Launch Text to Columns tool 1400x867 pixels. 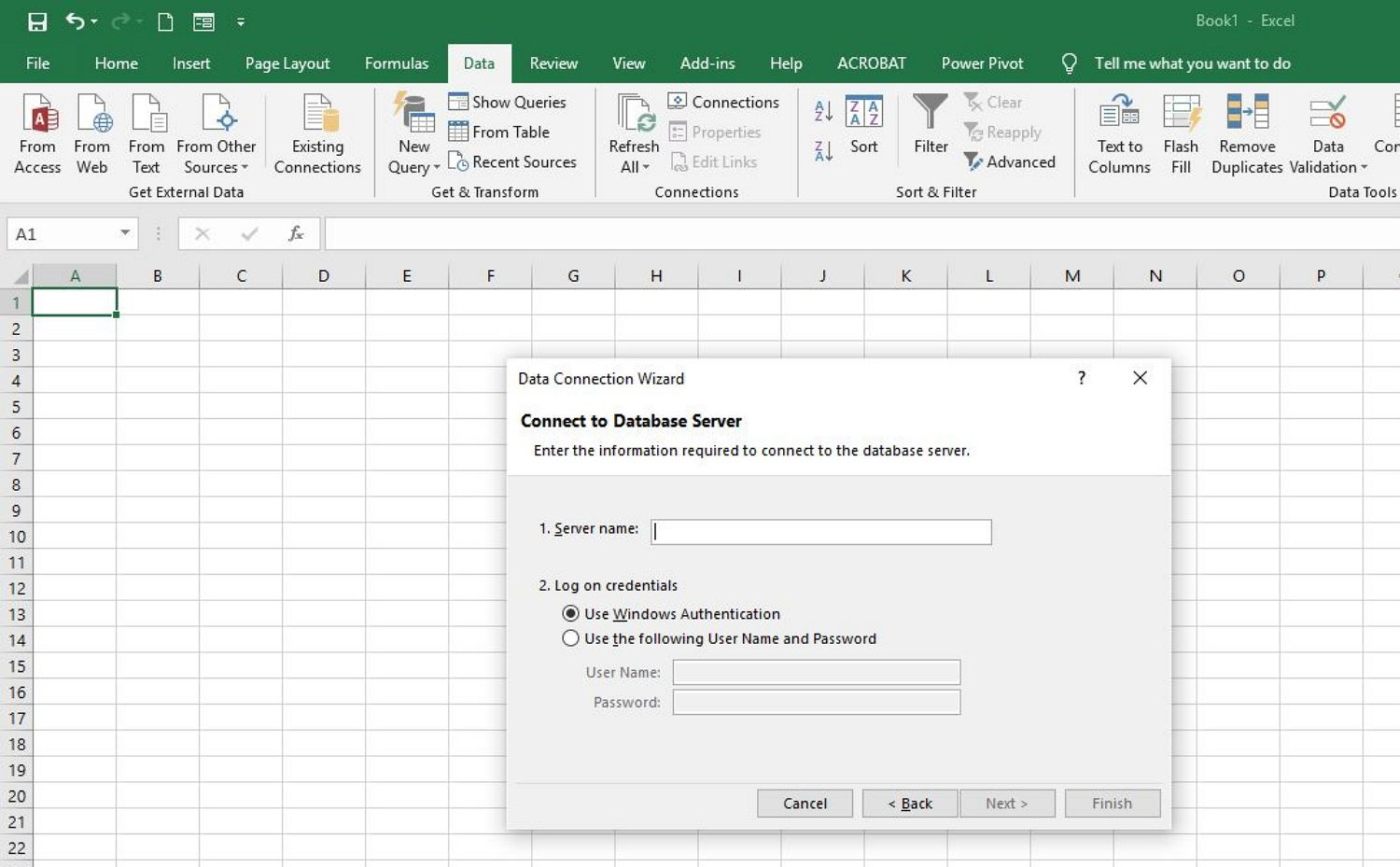coord(1118,133)
